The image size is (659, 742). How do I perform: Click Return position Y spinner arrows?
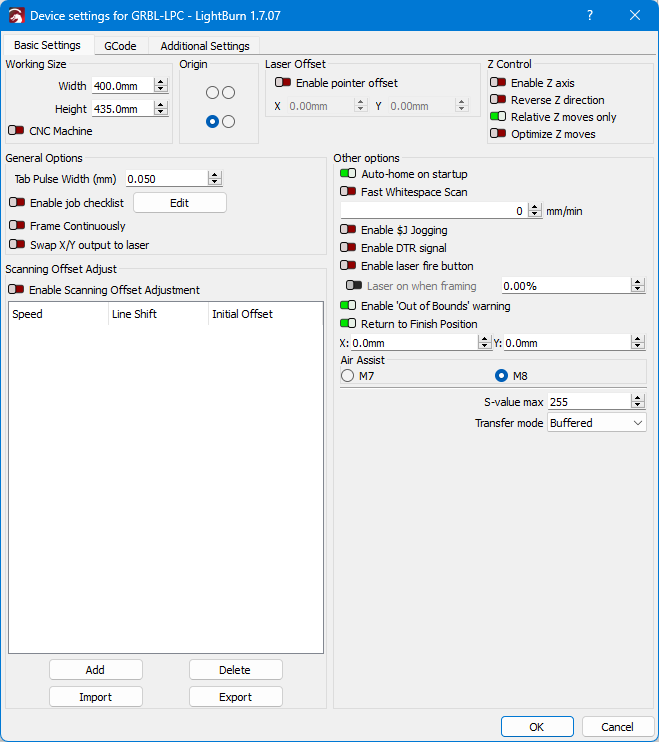coord(638,343)
